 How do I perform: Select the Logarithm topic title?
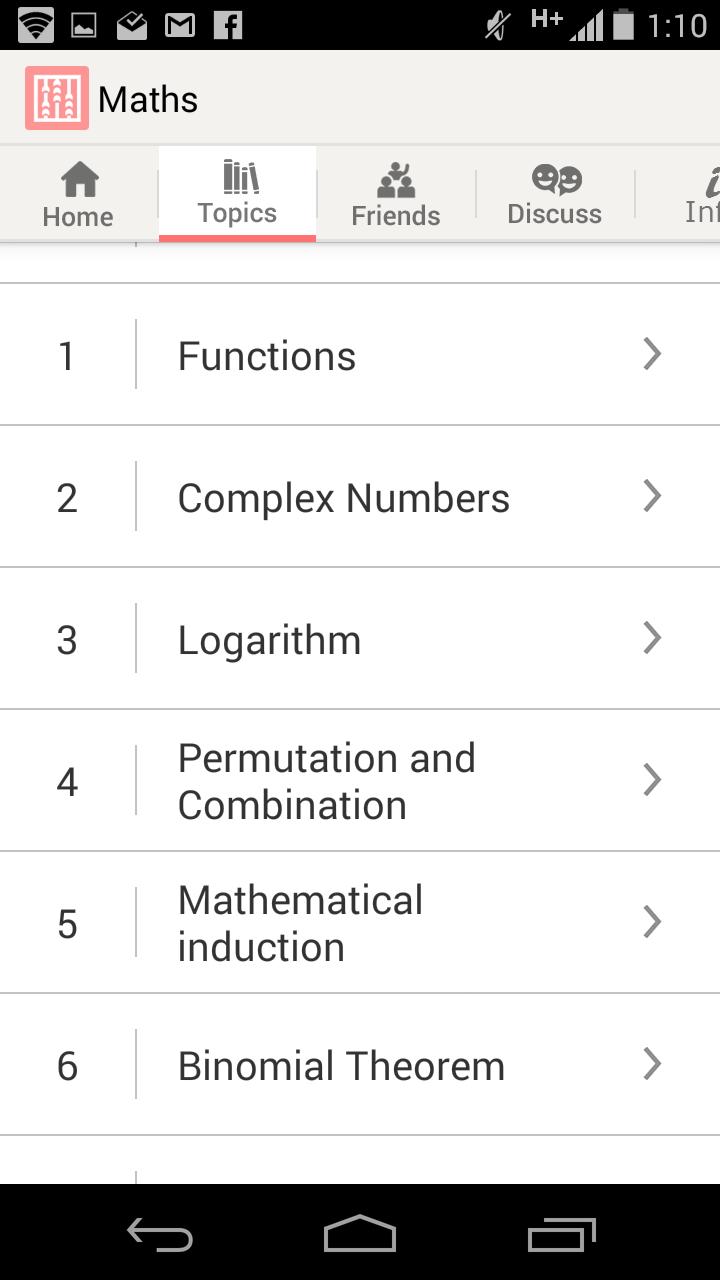[269, 640]
